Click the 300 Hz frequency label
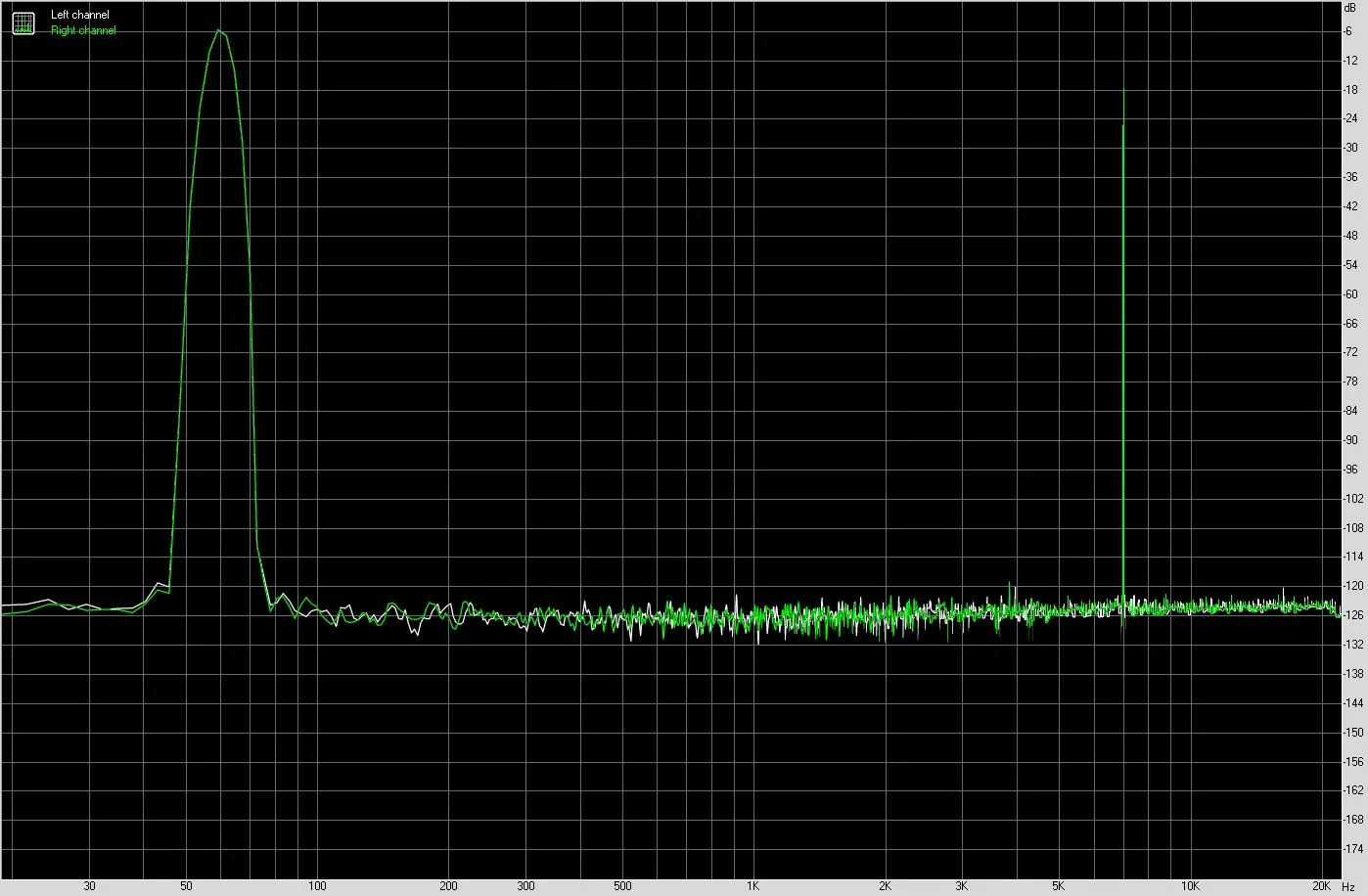1368x896 pixels. [526, 886]
